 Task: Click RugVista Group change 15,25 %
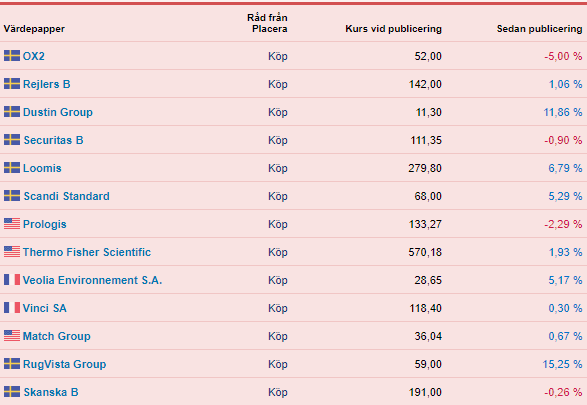point(562,364)
